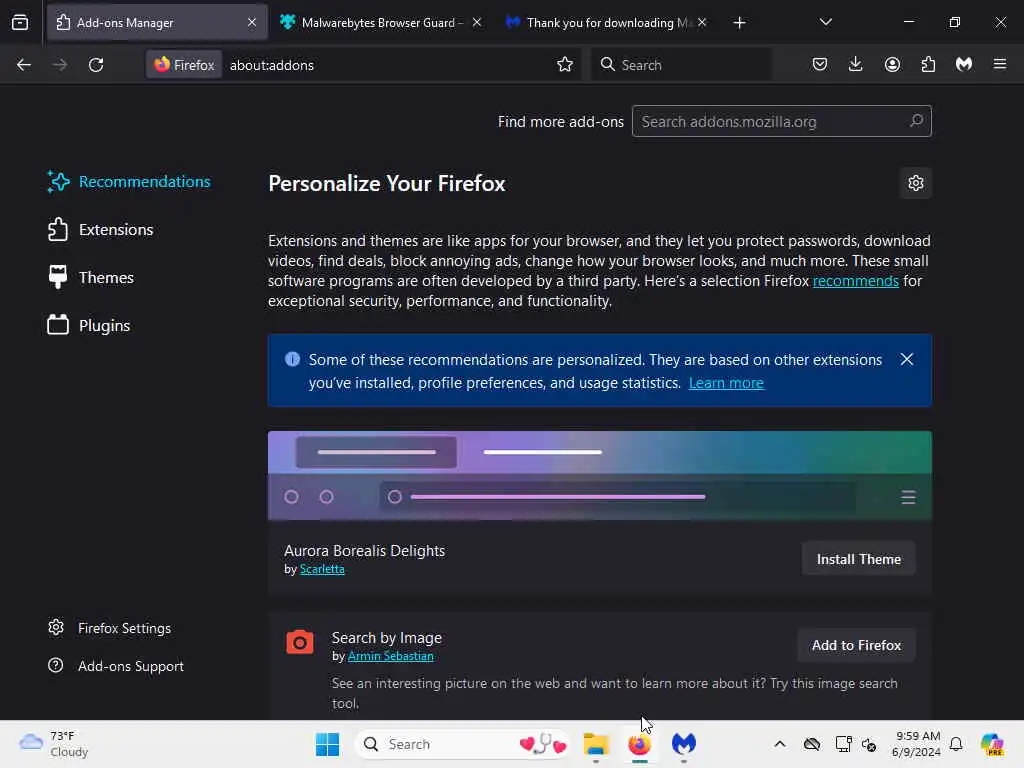Bookmark this page with the star icon
Image resolution: width=1024 pixels, height=768 pixels.
[x=565, y=65]
